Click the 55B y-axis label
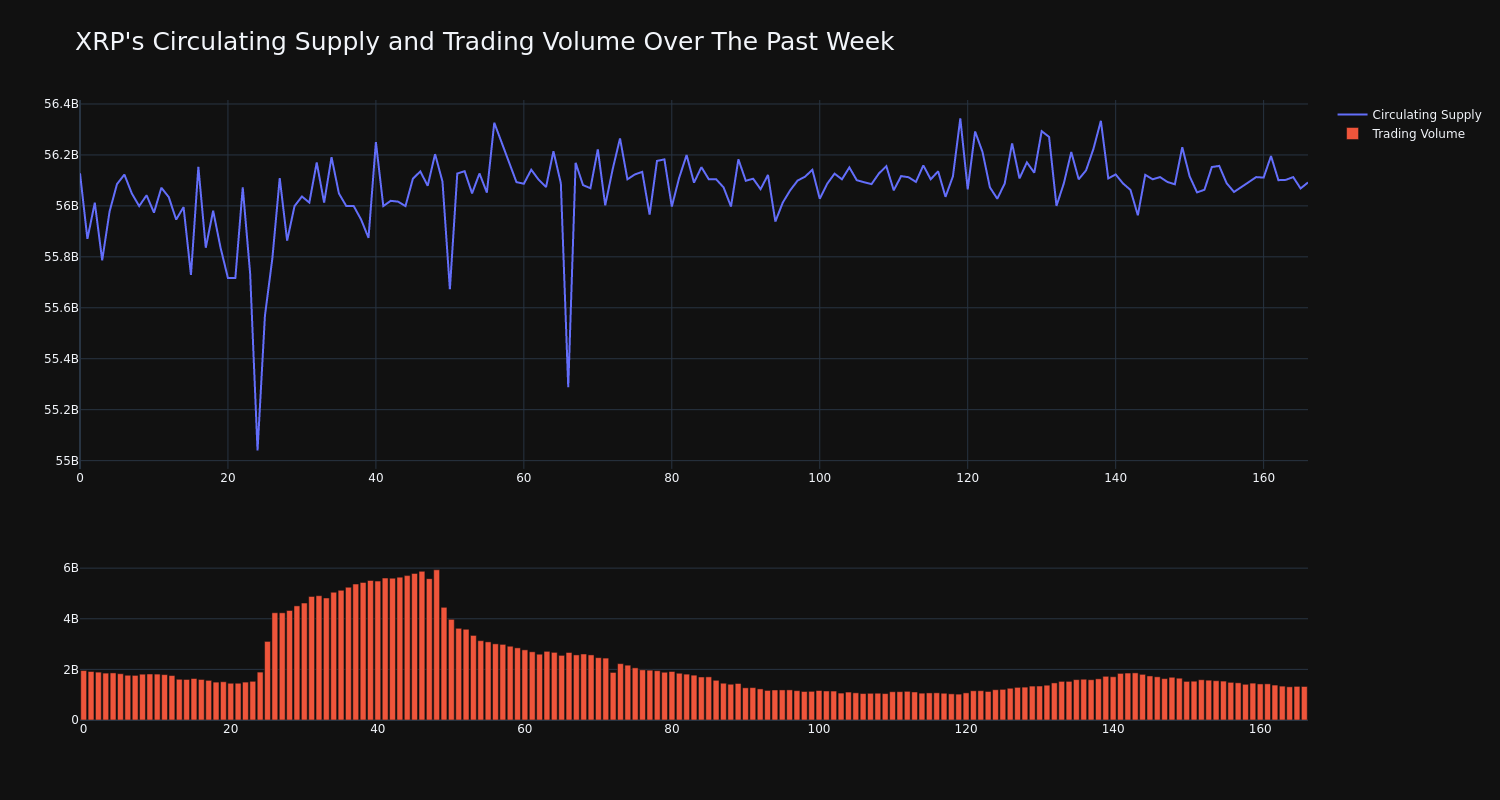This screenshot has width=1500, height=800. tap(67, 461)
